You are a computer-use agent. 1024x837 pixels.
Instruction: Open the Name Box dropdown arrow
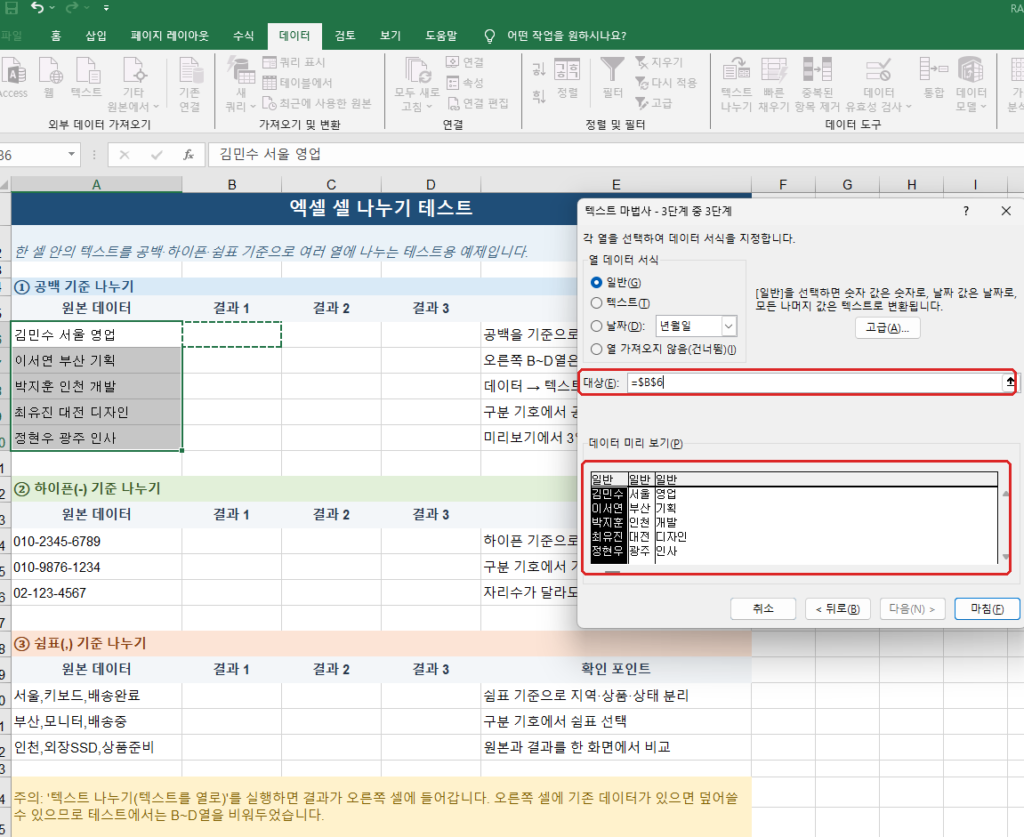tap(71, 155)
